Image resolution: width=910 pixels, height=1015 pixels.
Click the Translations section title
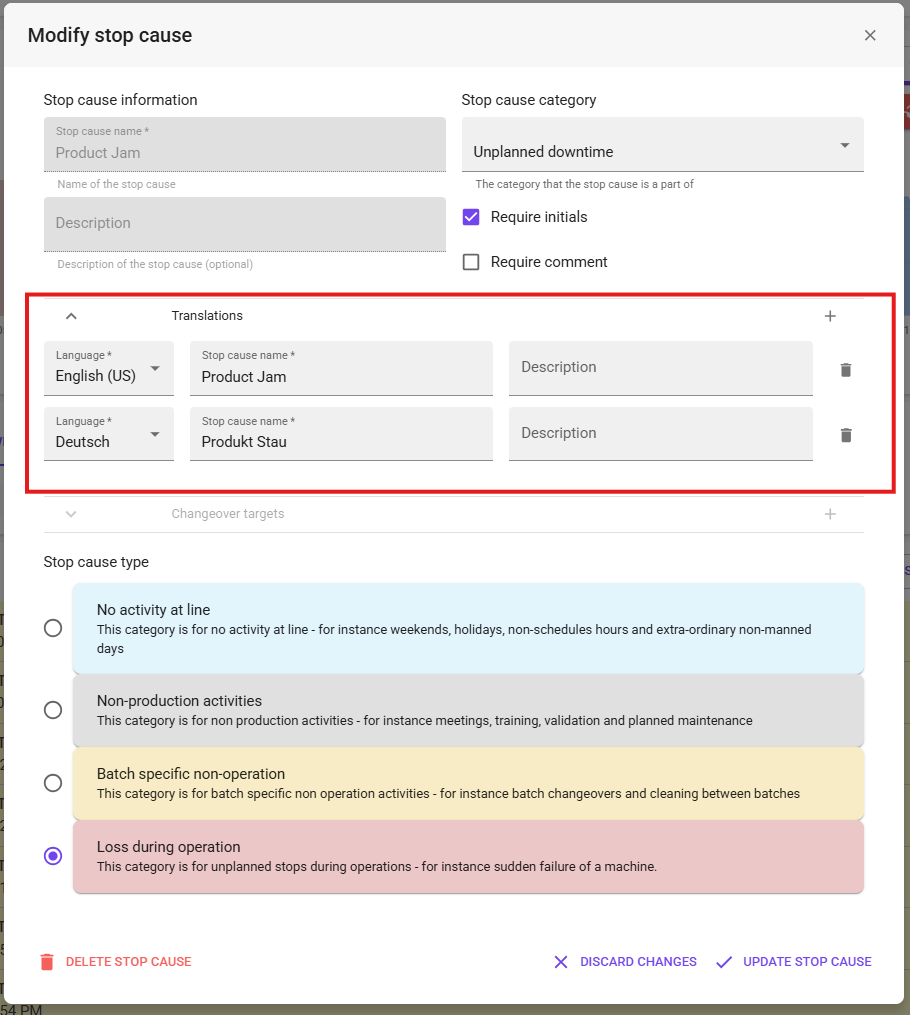(x=207, y=316)
